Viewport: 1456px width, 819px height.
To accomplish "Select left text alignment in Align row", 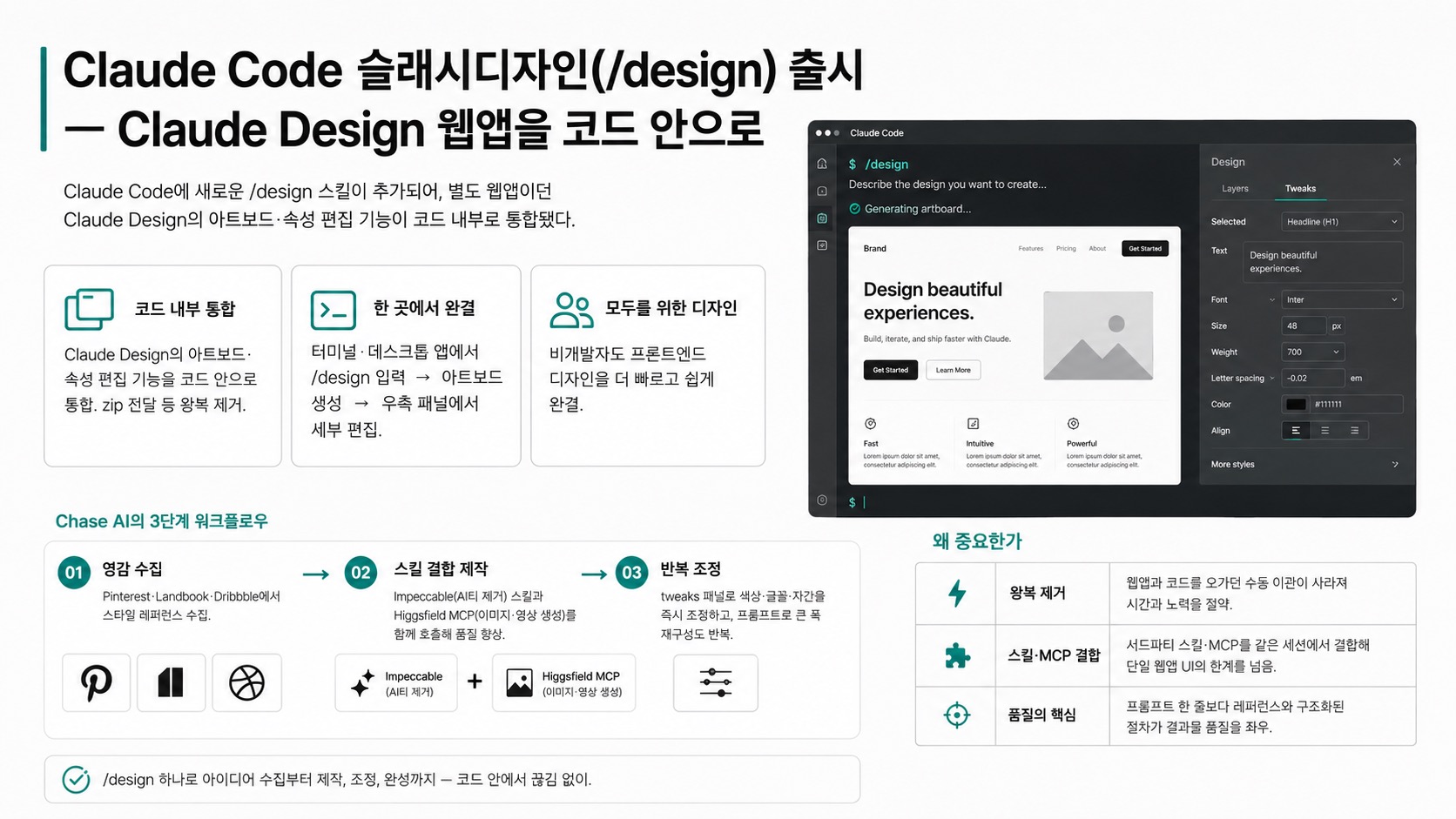I will (1296, 431).
